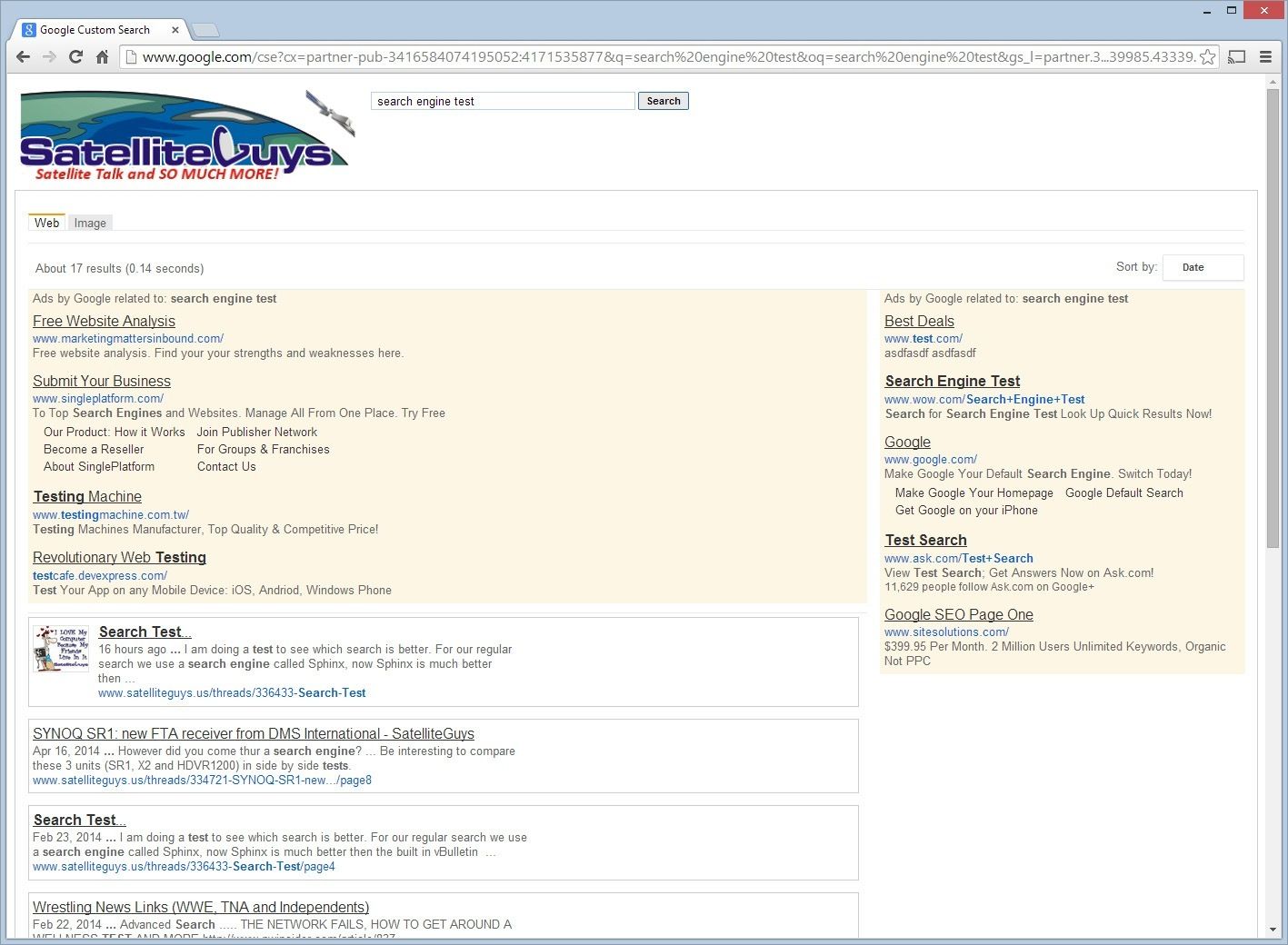Bookmark this page with the star icon
Viewport: 1288px width, 945px height.
[1207, 56]
